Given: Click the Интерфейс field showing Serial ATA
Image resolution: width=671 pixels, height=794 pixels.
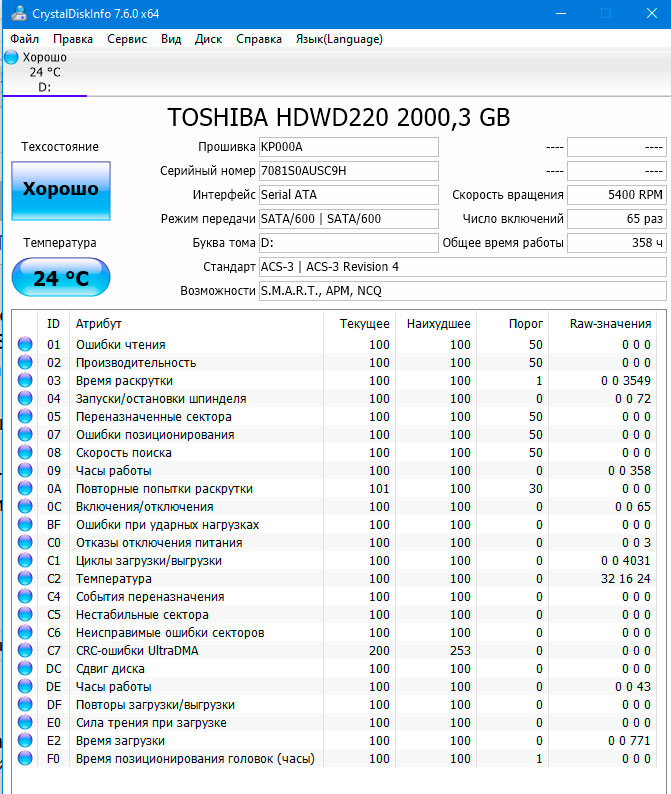Looking at the screenshot, I should [x=348, y=194].
